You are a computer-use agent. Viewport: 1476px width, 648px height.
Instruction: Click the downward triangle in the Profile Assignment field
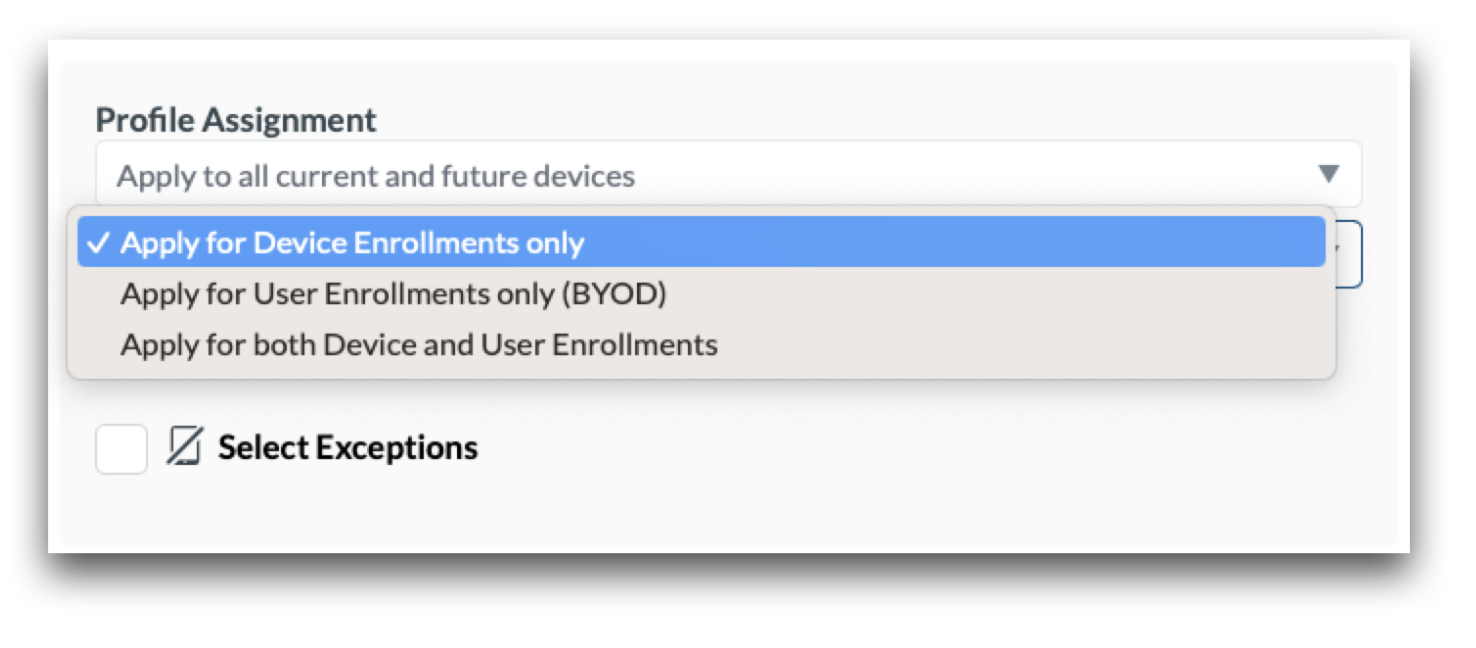pos(1328,175)
